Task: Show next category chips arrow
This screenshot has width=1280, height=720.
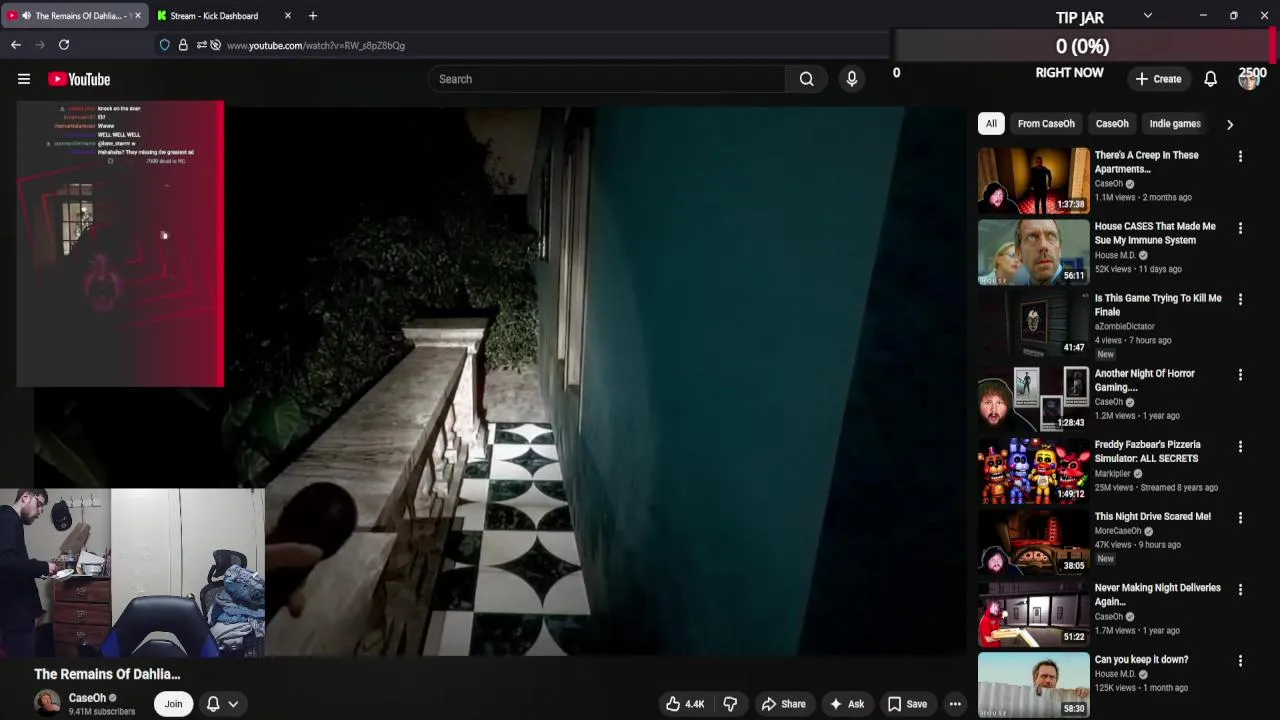Action: pos(1230,124)
